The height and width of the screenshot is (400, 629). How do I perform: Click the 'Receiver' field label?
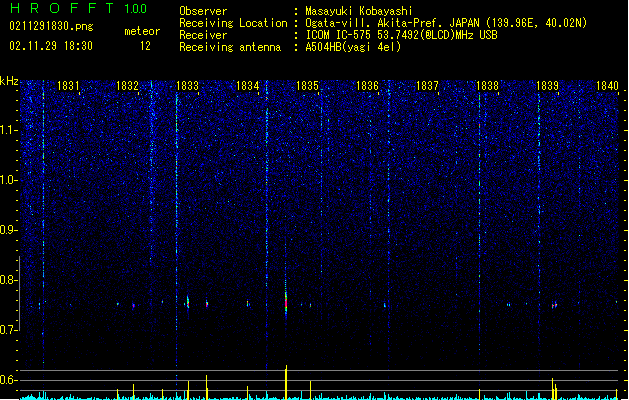203,35
